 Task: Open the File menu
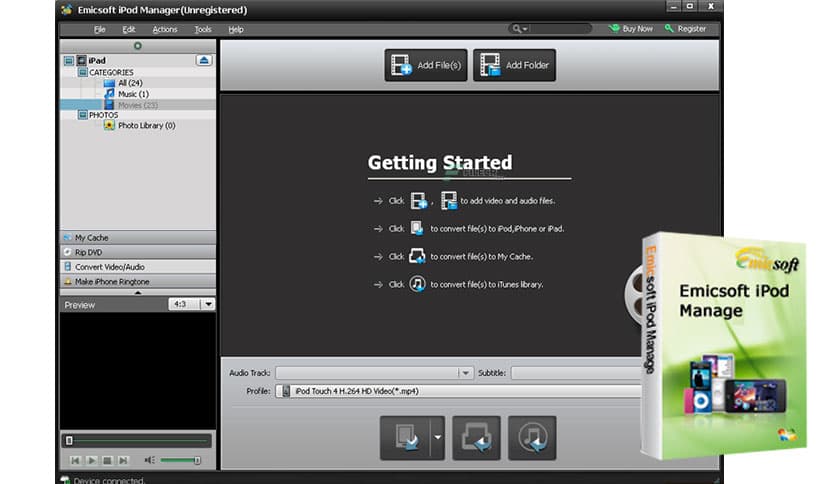tap(100, 29)
